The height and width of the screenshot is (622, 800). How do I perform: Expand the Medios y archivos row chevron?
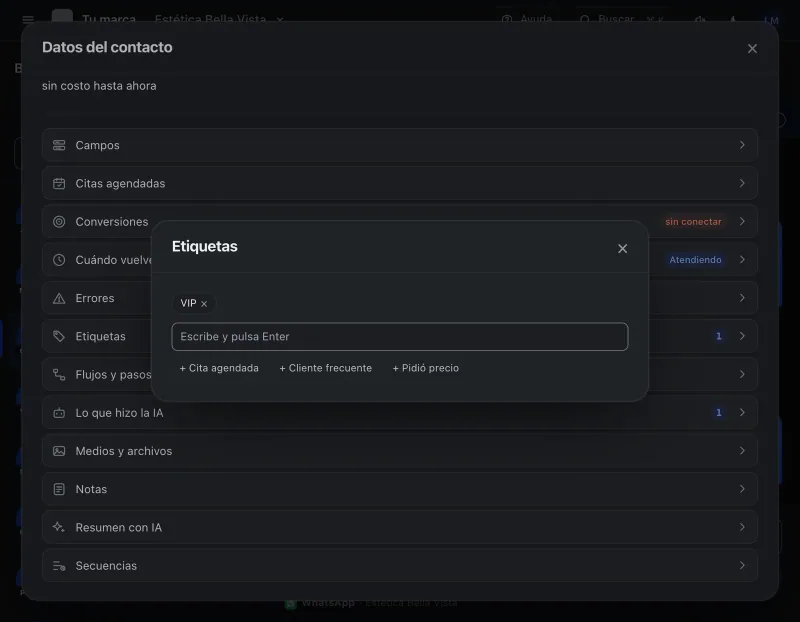(742, 451)
